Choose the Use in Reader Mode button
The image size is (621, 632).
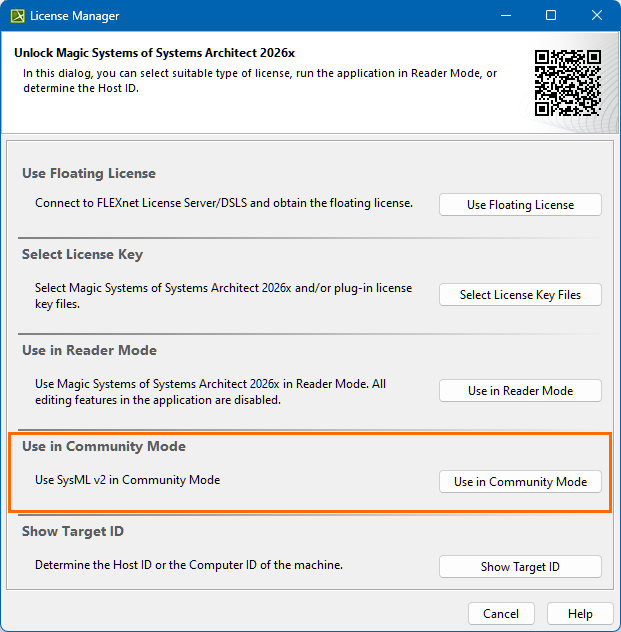coord(520,391)
